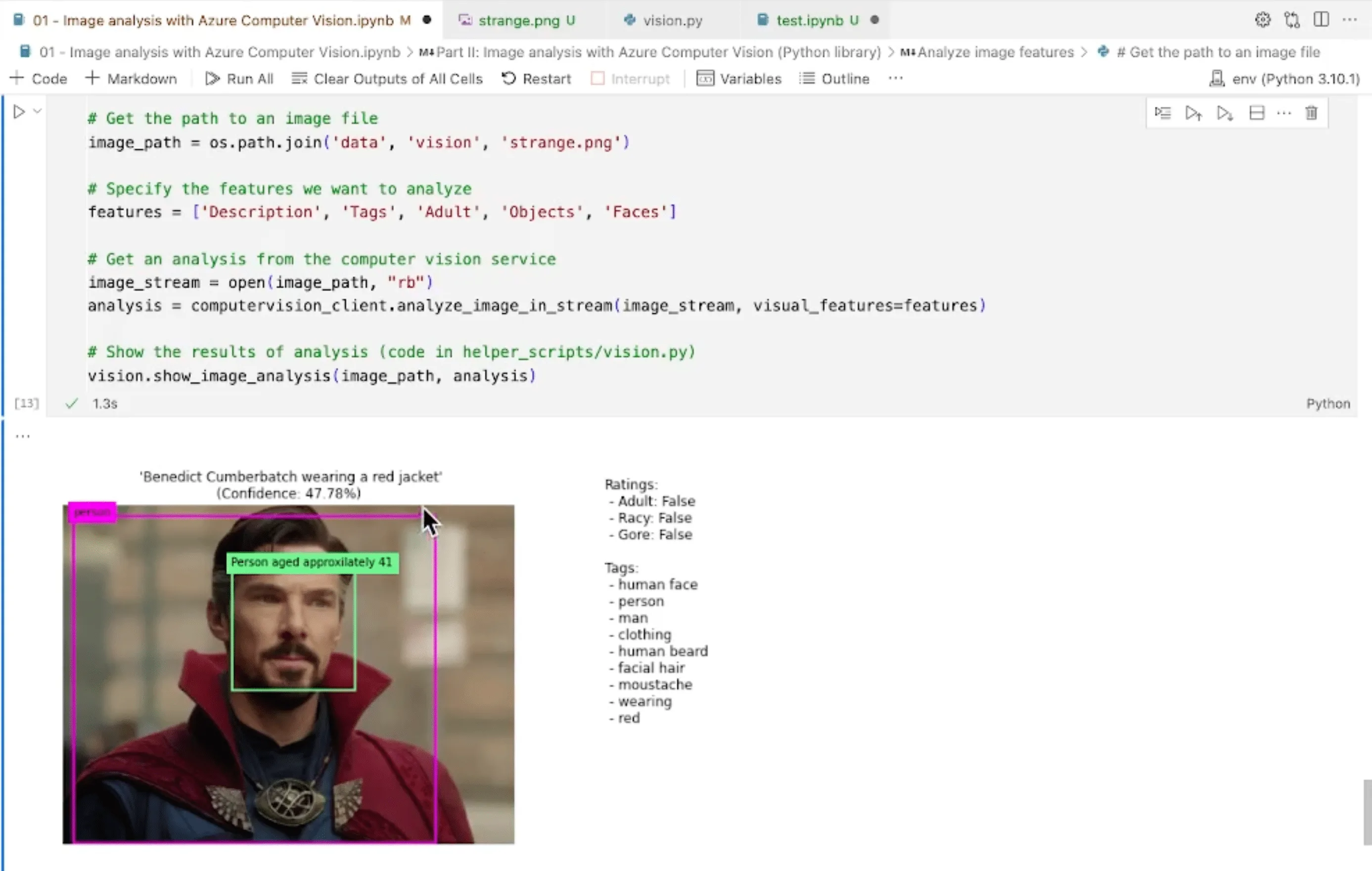1372x871 pixels.
Task: Show the notebook Outline
Action: click(834, 79)
